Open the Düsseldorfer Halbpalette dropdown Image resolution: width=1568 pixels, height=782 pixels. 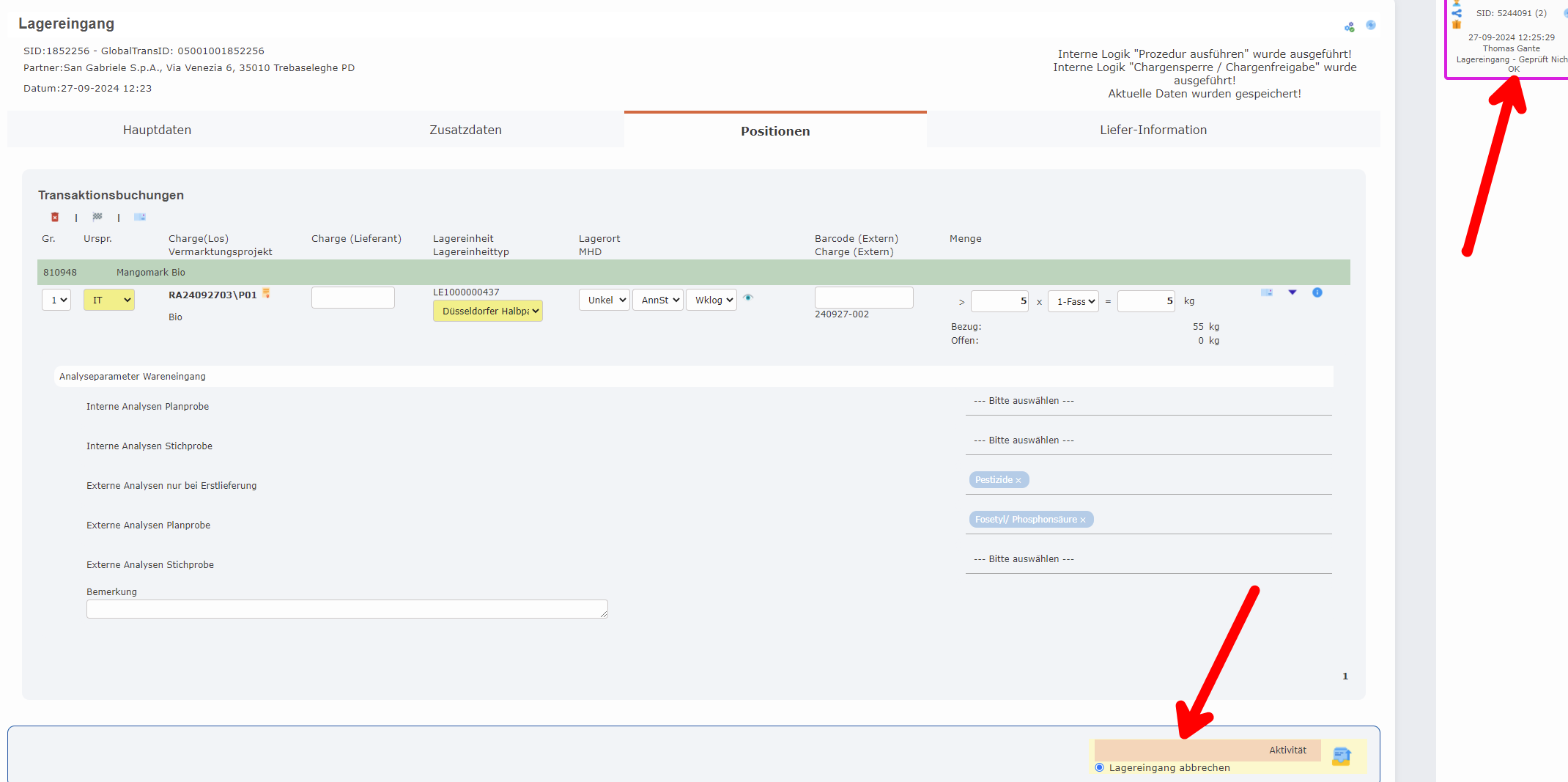pyautogui.click(x=487, y=311)
